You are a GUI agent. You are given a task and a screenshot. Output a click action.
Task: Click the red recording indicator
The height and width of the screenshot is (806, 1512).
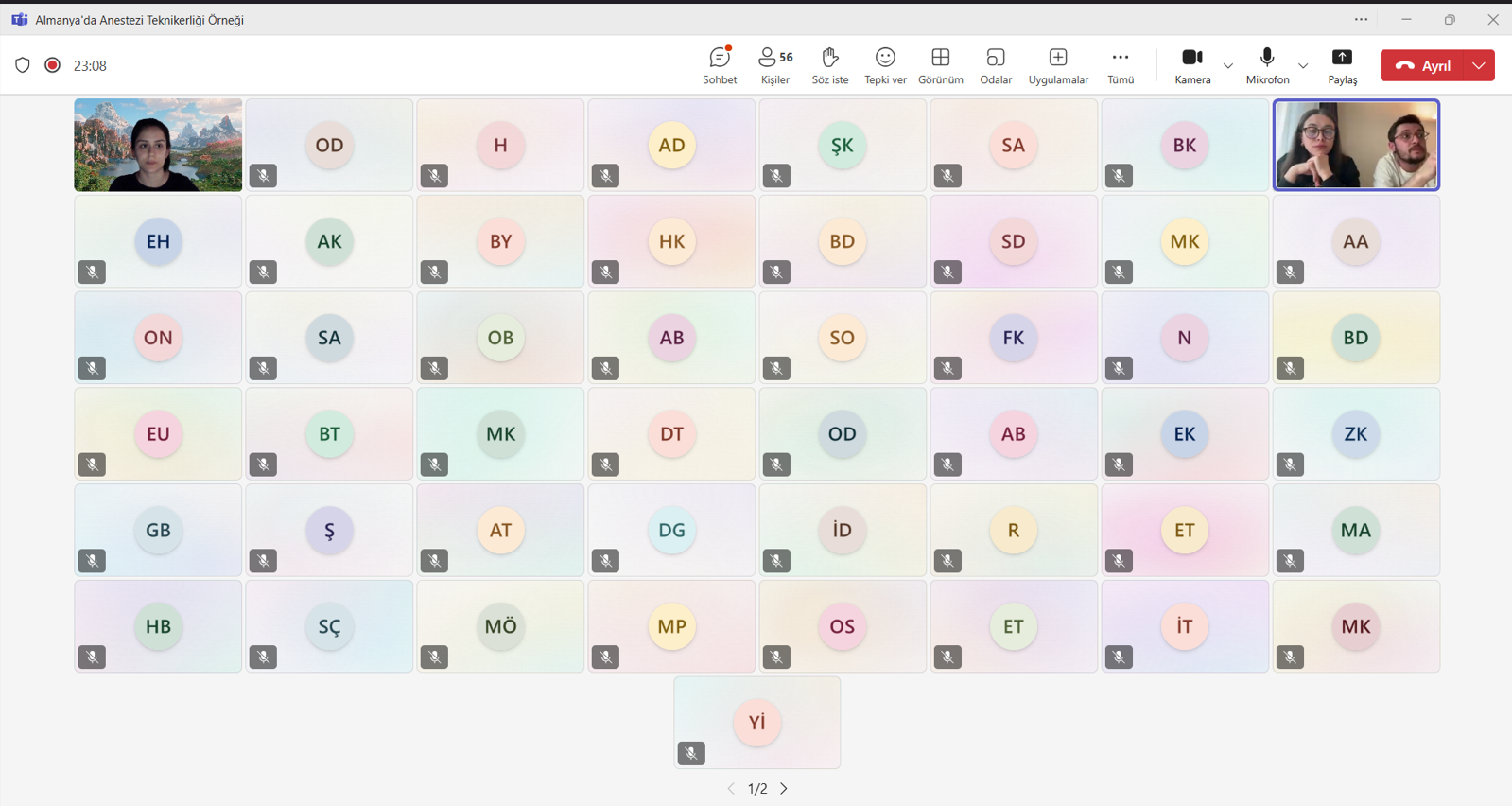pos(53,65)
